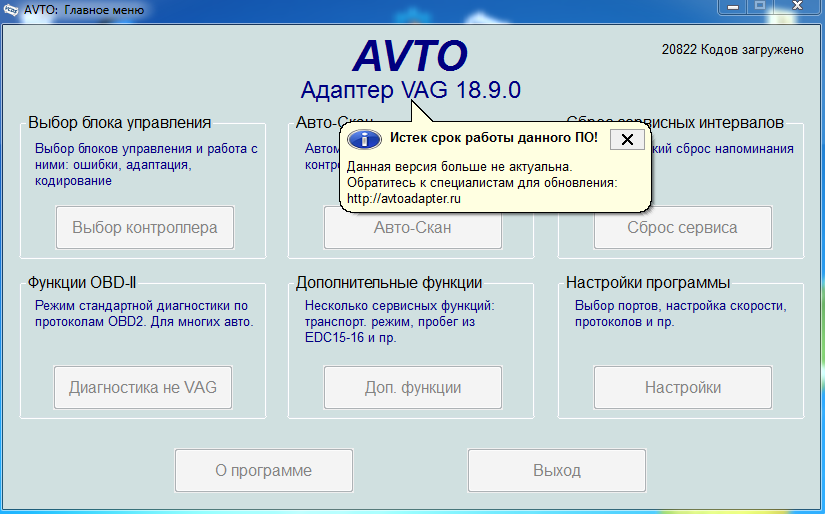Viewport: 825px width, 514px height.
Task: Launch Диагностика не VAG mode
Action: [143, 387]
